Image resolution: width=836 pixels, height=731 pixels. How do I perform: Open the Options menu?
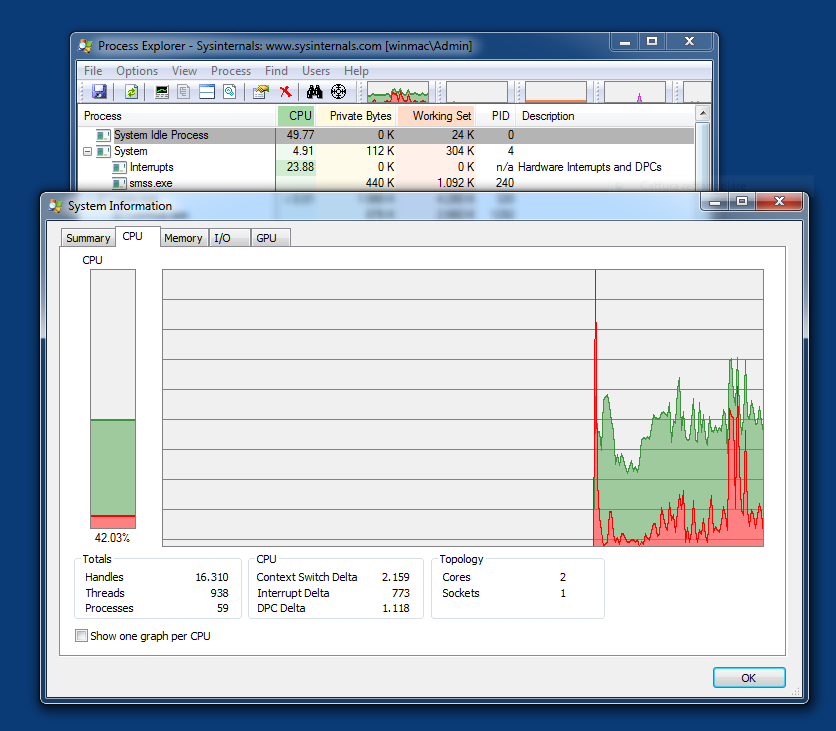137,71
